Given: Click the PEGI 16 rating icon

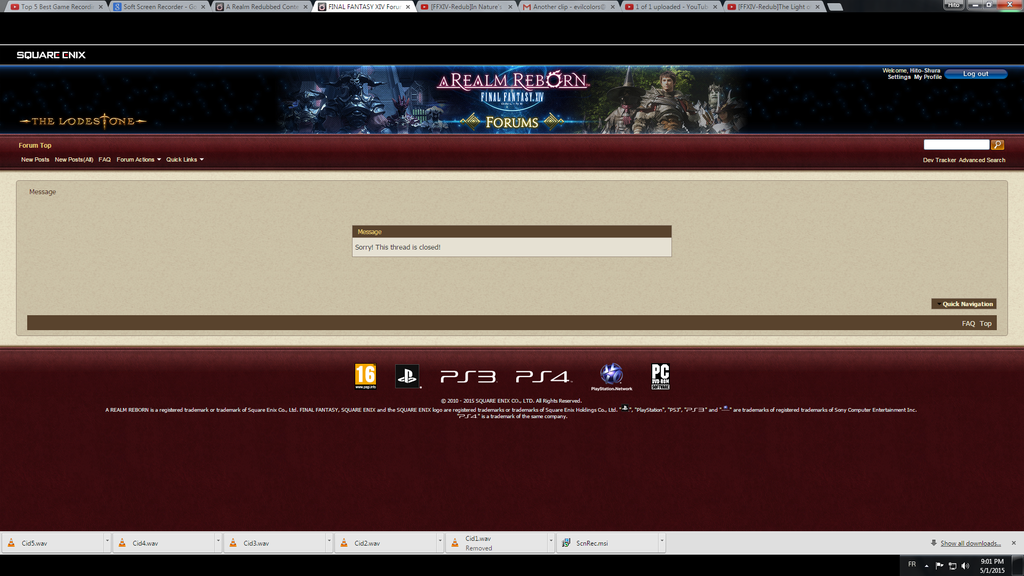Looking at the screenshot, I should (x=365, y=376).
